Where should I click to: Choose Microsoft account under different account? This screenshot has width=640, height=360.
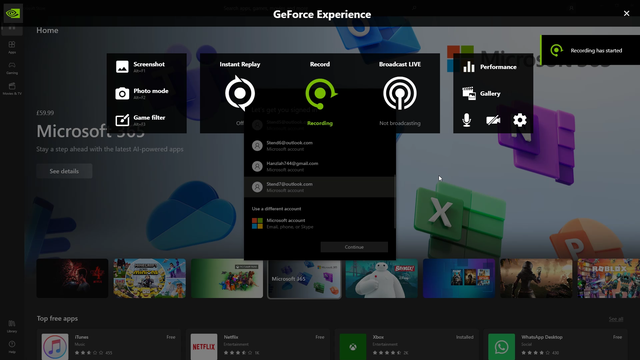tap(319, 223)
